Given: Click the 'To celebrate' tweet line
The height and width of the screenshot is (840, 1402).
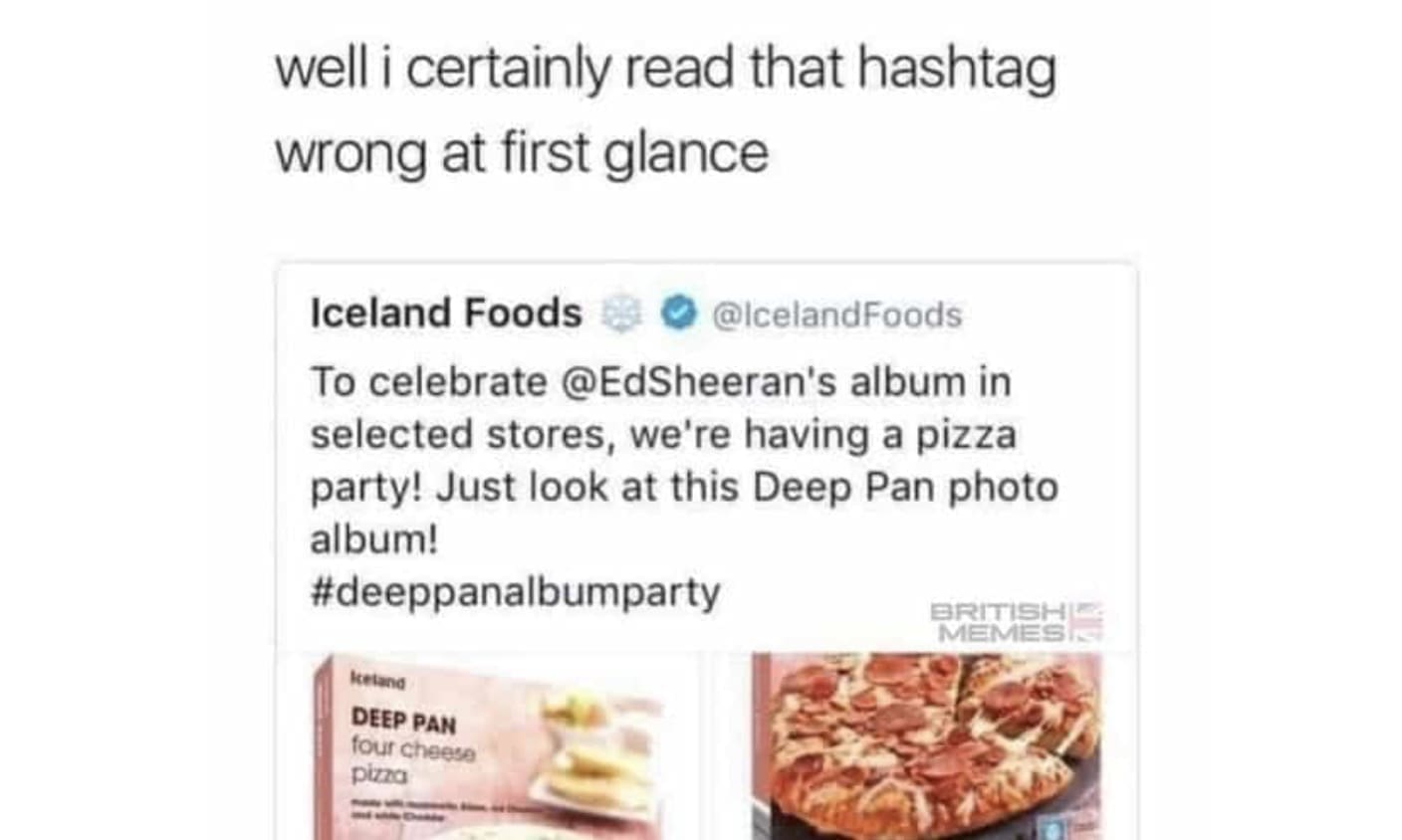Looking at the screenshot, I should tap(660, 382).
